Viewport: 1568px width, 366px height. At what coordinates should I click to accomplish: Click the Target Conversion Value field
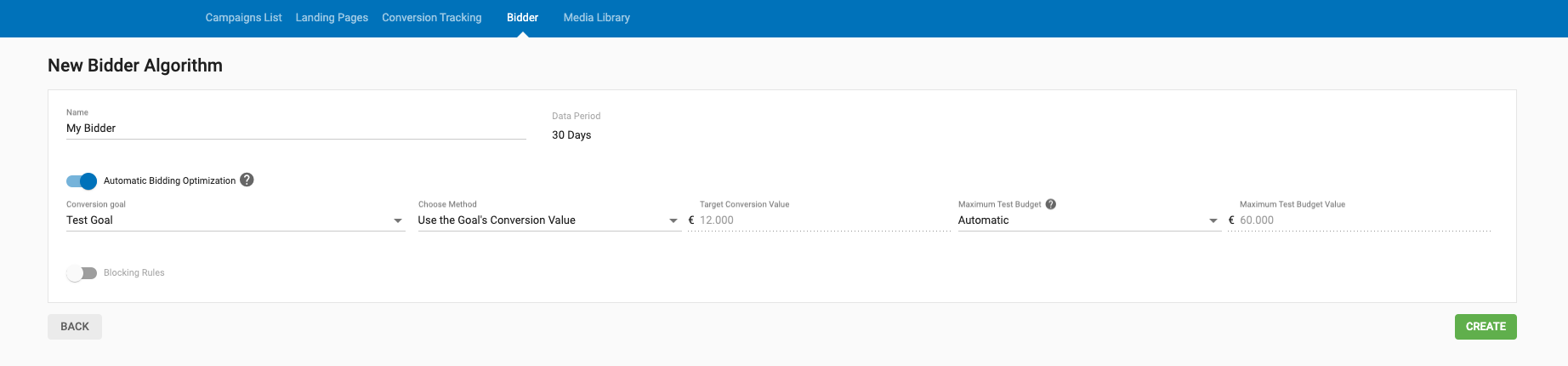click(x=823, y=220)
